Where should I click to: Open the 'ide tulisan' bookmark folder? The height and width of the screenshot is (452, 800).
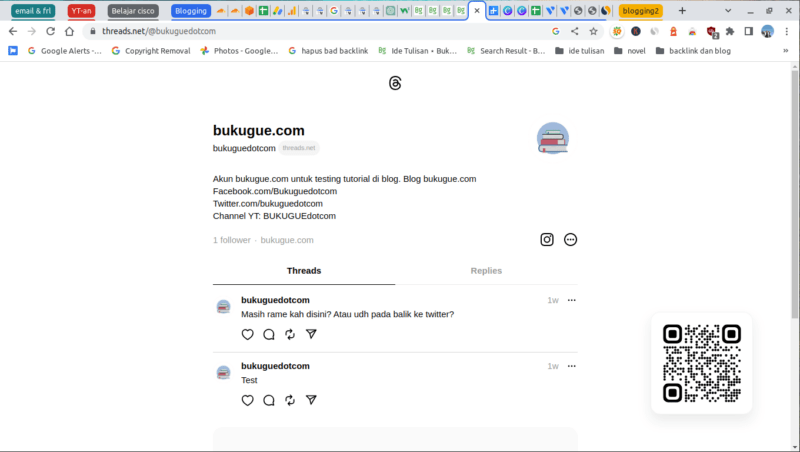pyautogui.click(x=580, y=51)
